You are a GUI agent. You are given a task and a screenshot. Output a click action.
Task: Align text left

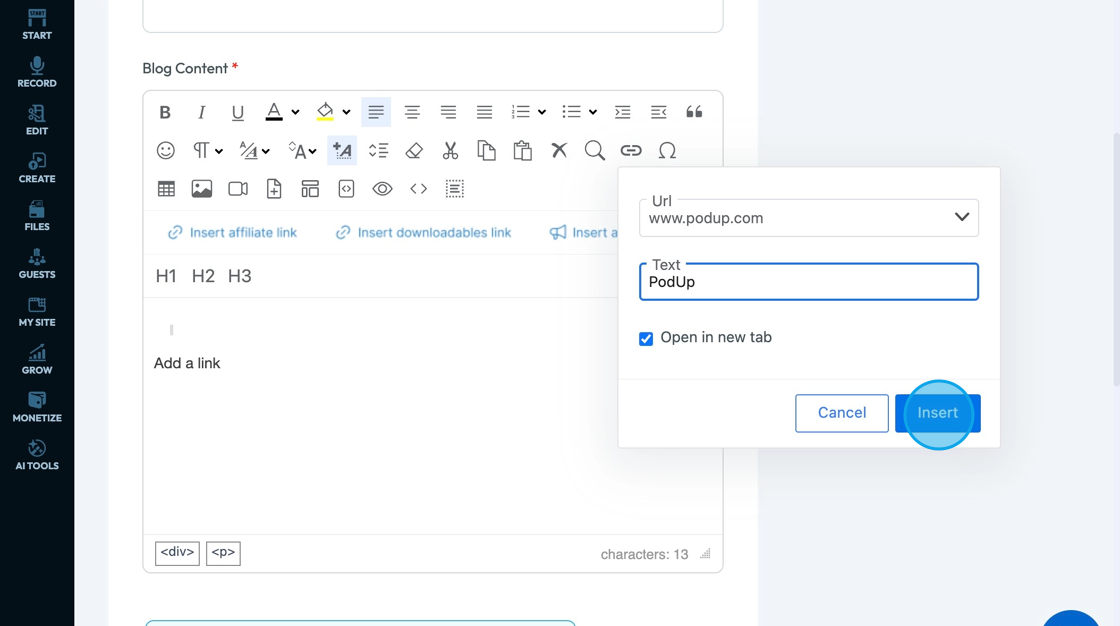(x=376, y=112)
